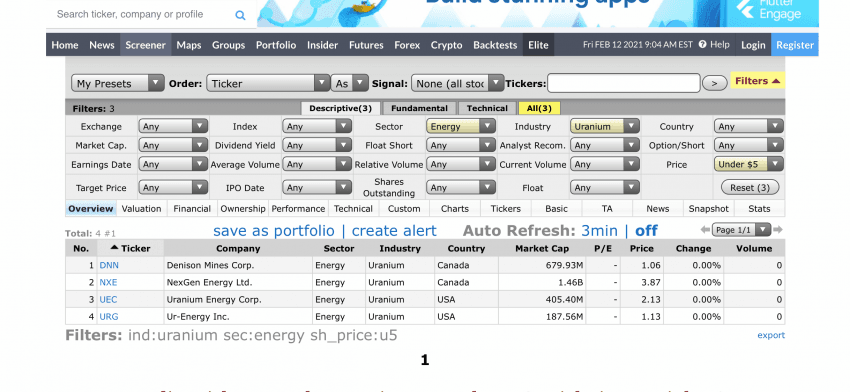Click the Tickers go arrow button
Image resolution: width=850 pixels, height=392 pixels.
[x=714, y=83]
